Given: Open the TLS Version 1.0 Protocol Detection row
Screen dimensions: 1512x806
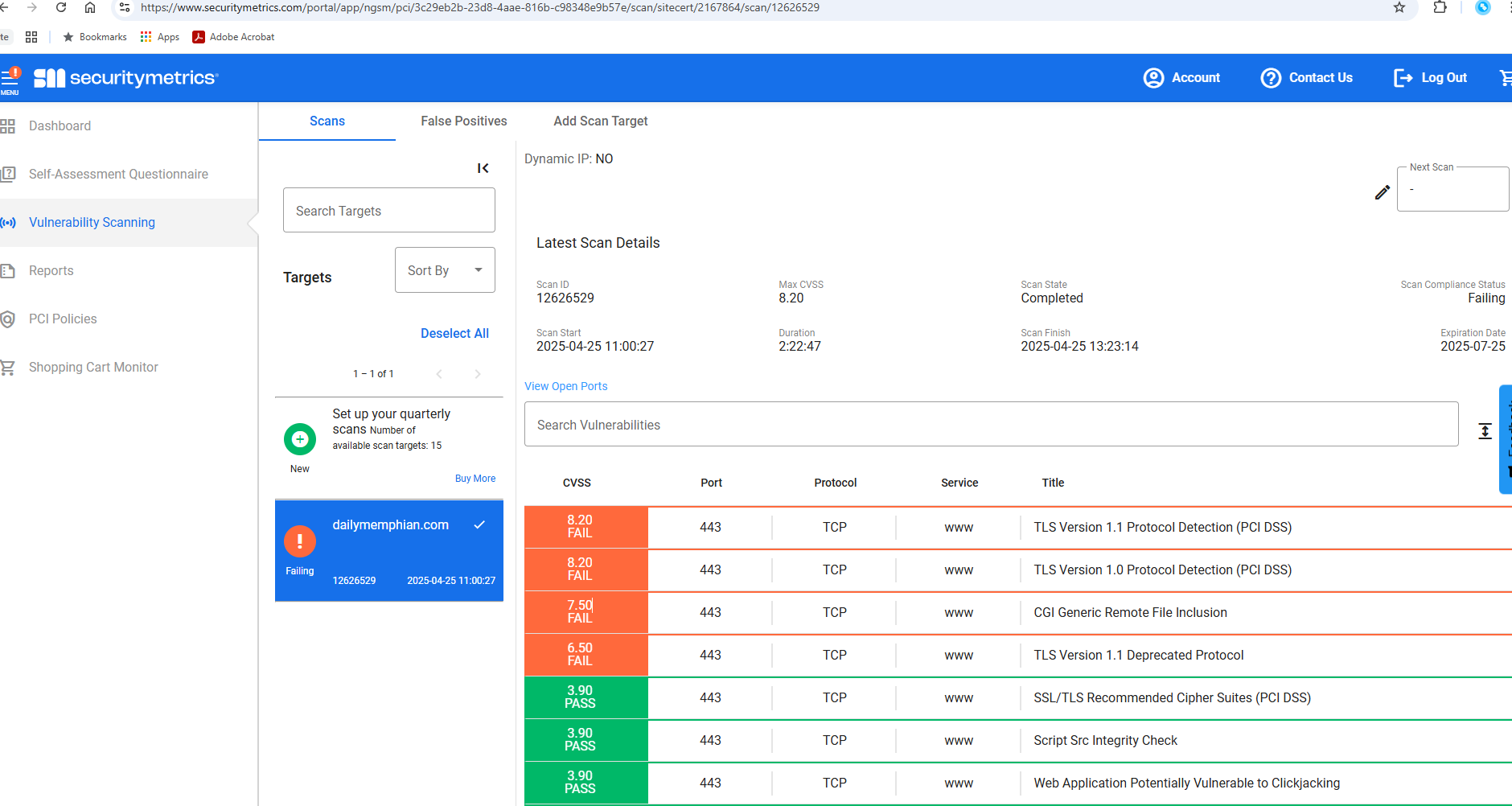Looking at the screenshot, I should tap(1018, 570).
